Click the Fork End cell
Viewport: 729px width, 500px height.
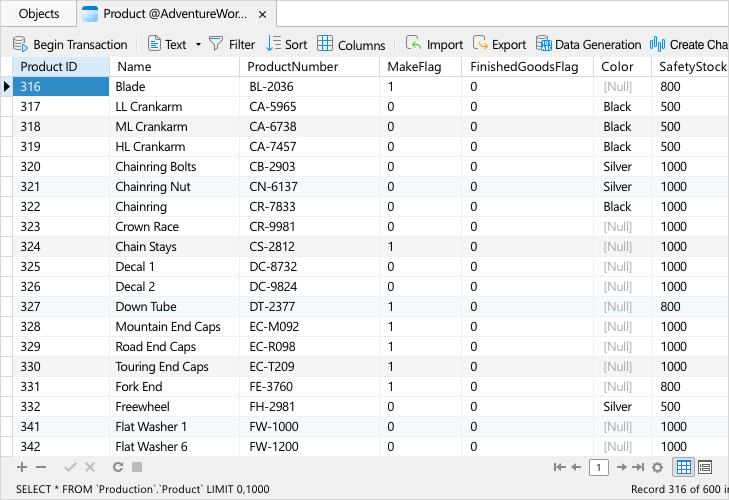174,387
